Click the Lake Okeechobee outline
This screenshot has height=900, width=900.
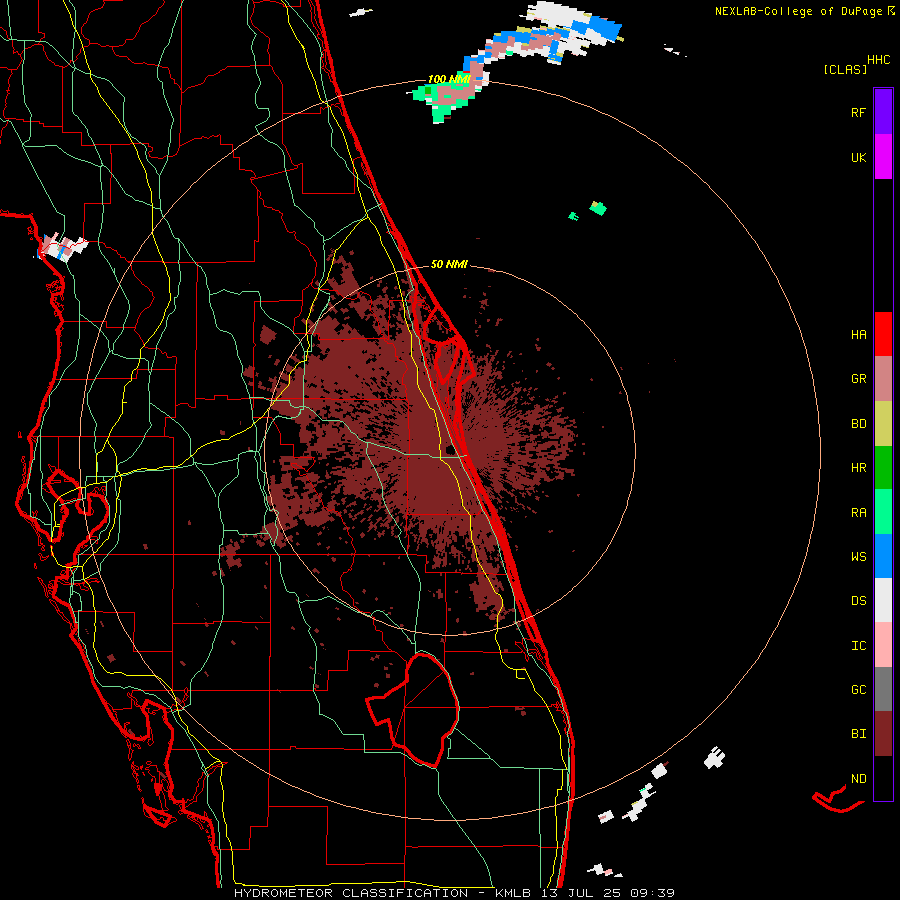coord(413,709)
